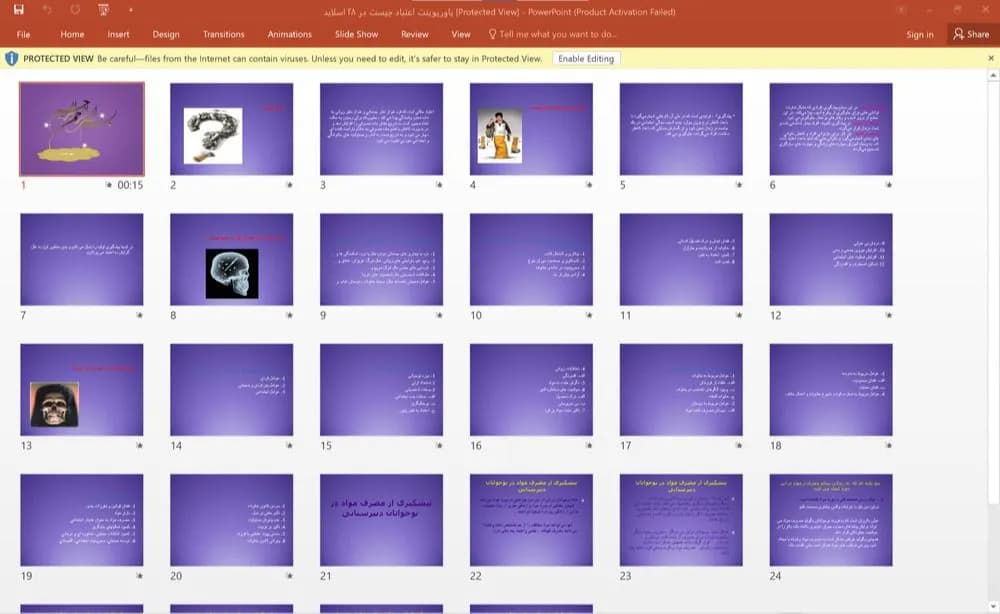The image size is (1000, 614).
Task: Click the Share button
Action: [x=971, y=34]
